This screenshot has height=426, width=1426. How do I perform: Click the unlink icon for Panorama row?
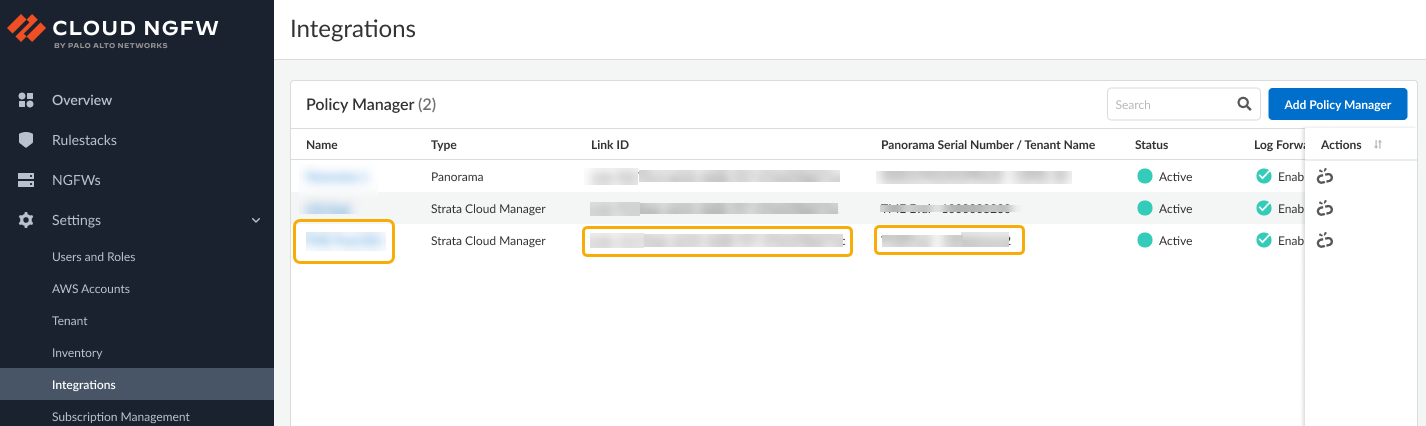(x=1326, y=177)
